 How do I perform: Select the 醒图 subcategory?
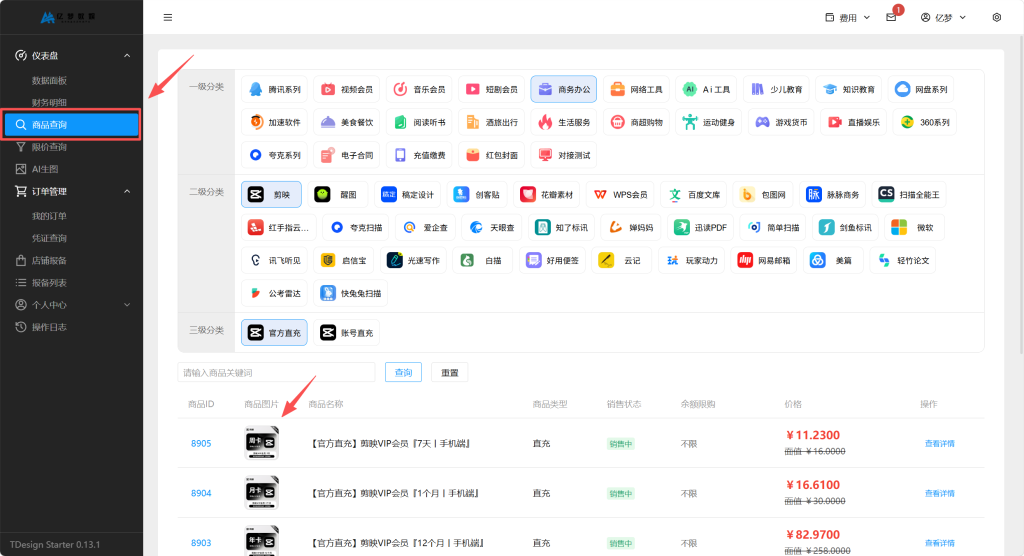(338, 195)
